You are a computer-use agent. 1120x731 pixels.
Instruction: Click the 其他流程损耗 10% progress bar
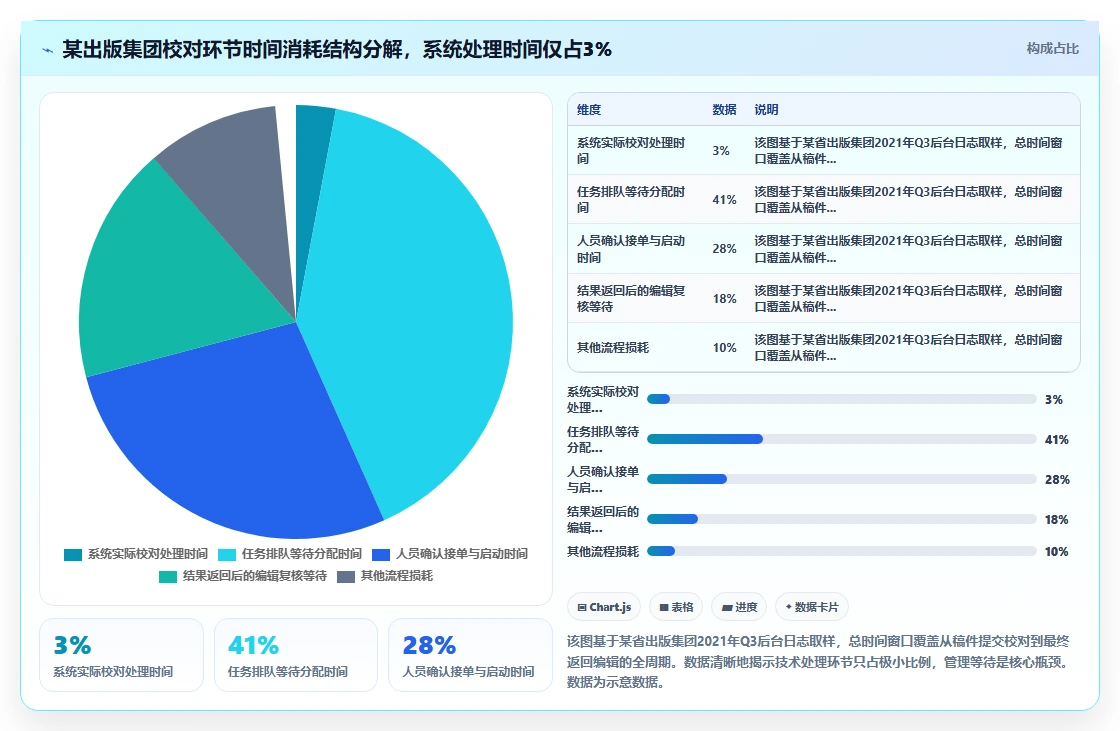[841, 552]
